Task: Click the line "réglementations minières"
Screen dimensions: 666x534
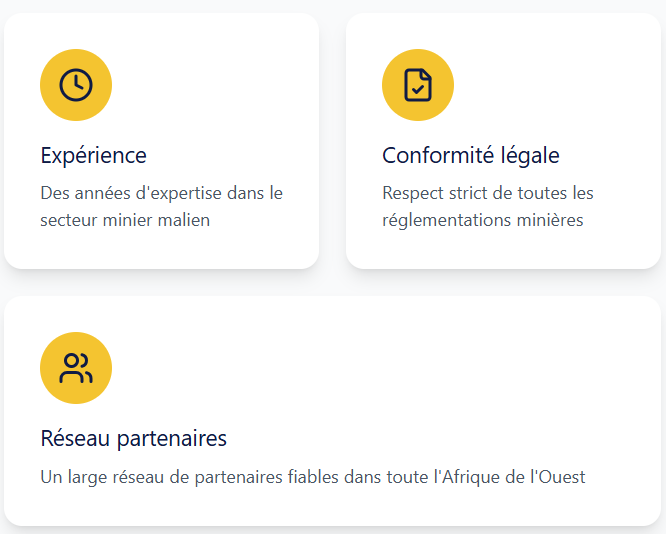Action: 482,220
